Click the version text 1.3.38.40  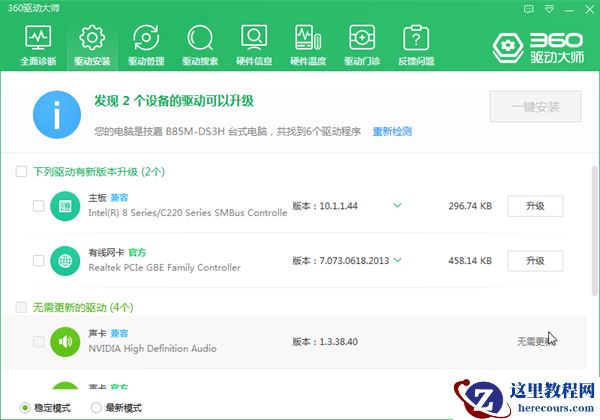click(x=339, y=342)
